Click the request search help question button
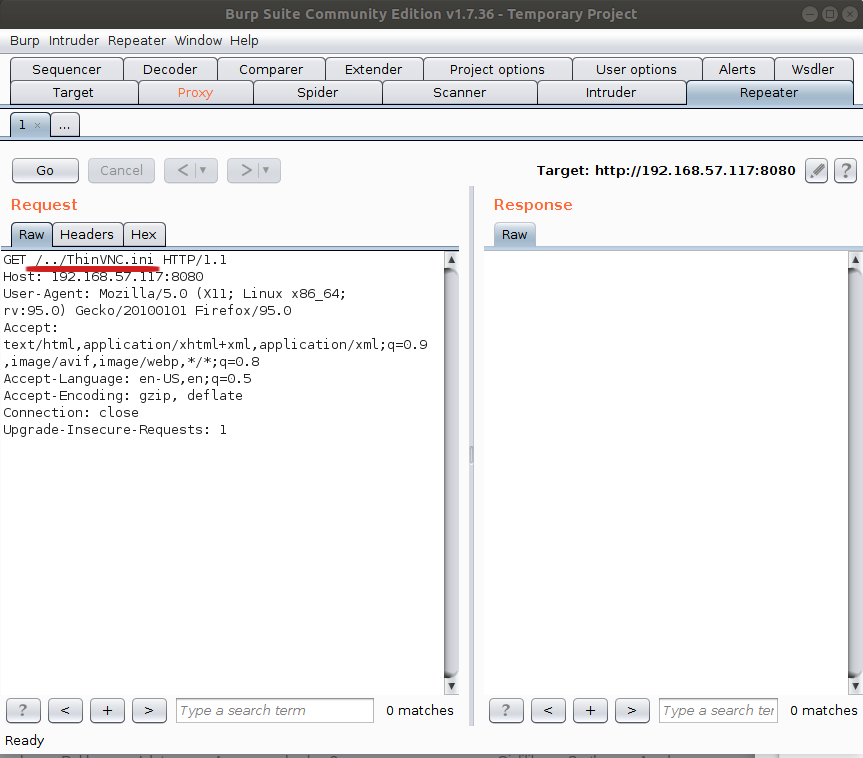 (23, 711)
